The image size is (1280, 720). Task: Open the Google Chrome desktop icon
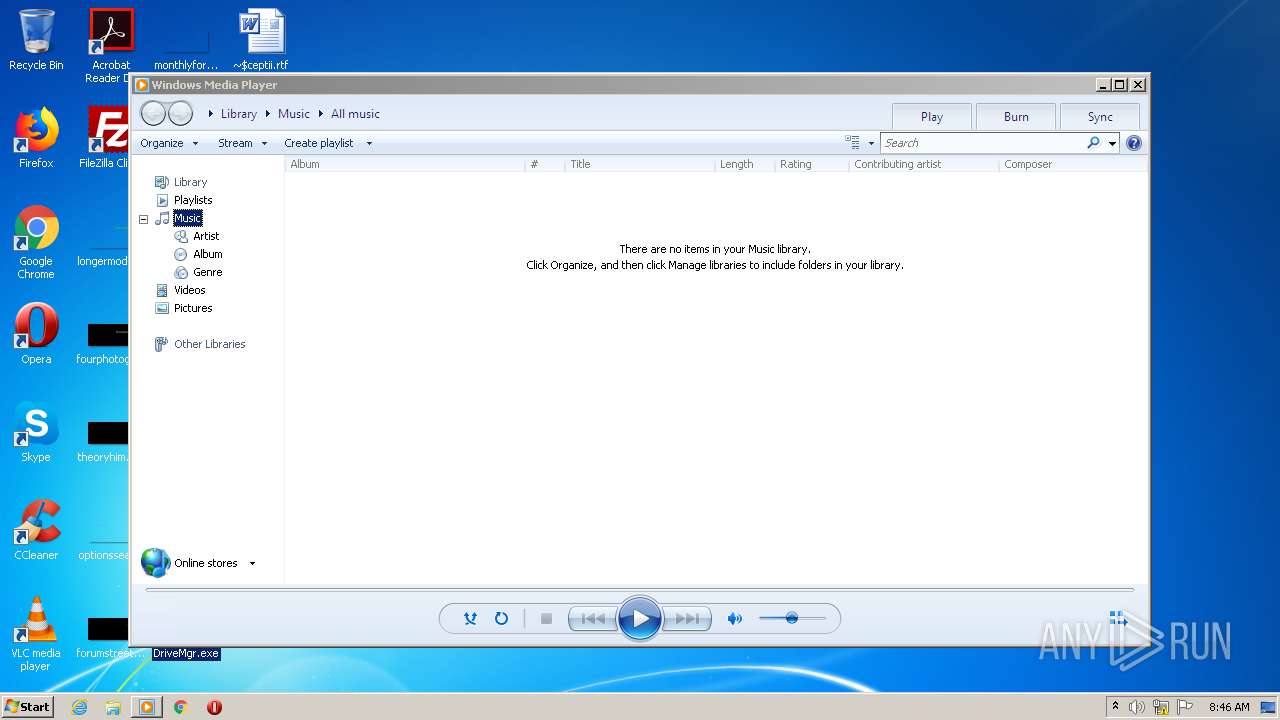coord(36,243)
